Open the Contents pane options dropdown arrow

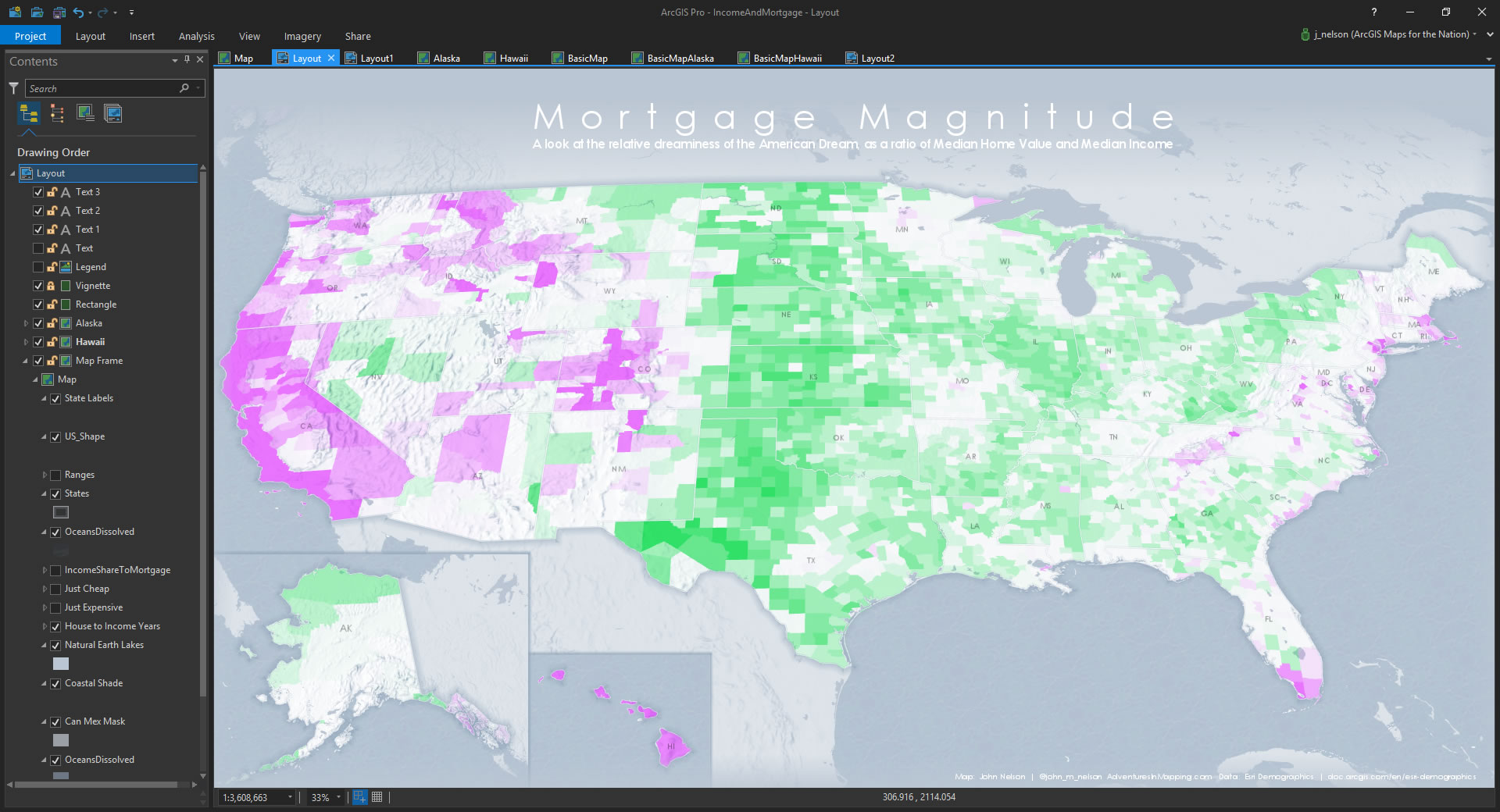point(175,60)
